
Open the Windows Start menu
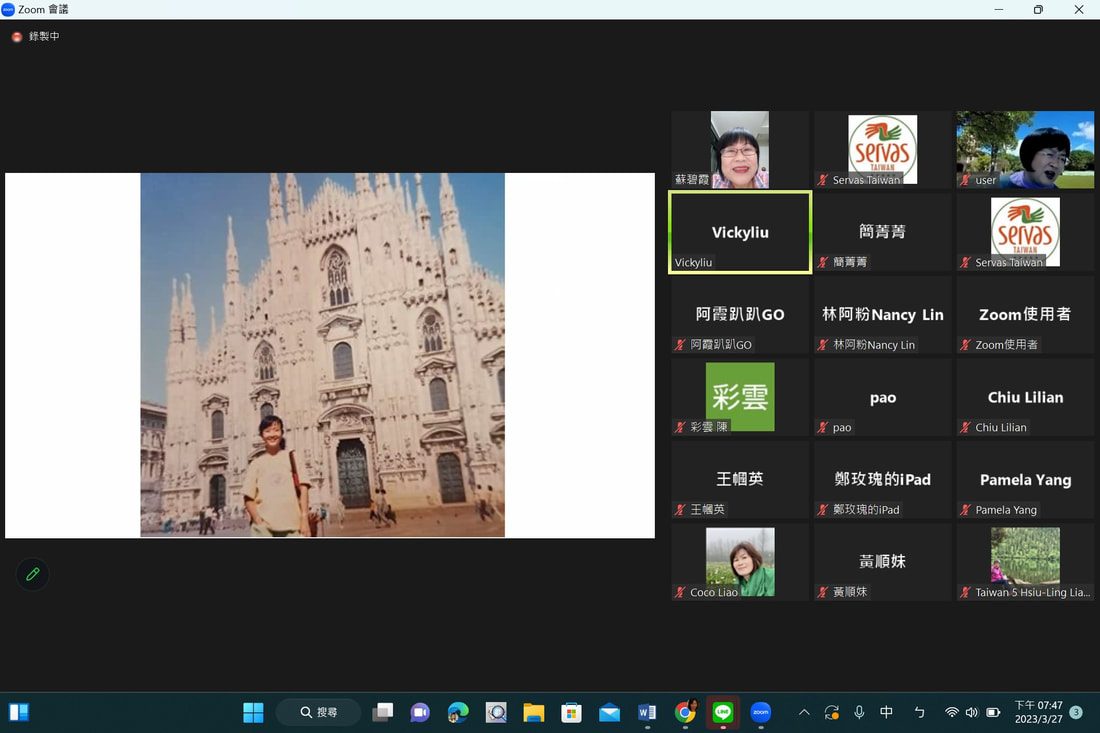[x=253, y=713]
